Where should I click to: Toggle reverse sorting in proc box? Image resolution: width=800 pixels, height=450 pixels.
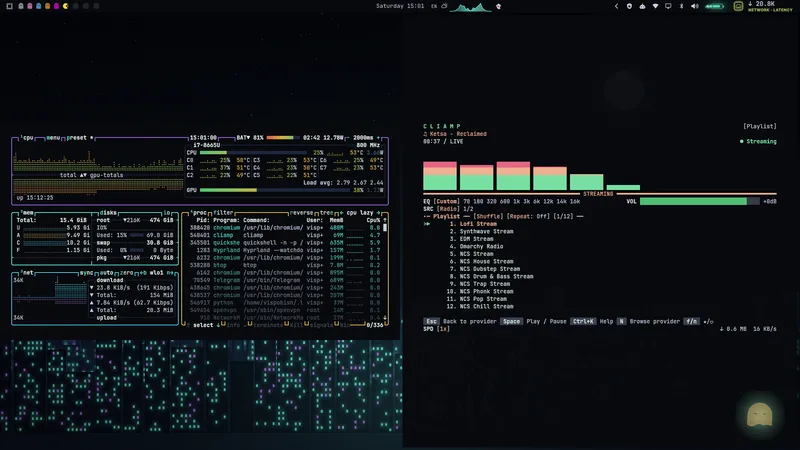click(301, 213)
